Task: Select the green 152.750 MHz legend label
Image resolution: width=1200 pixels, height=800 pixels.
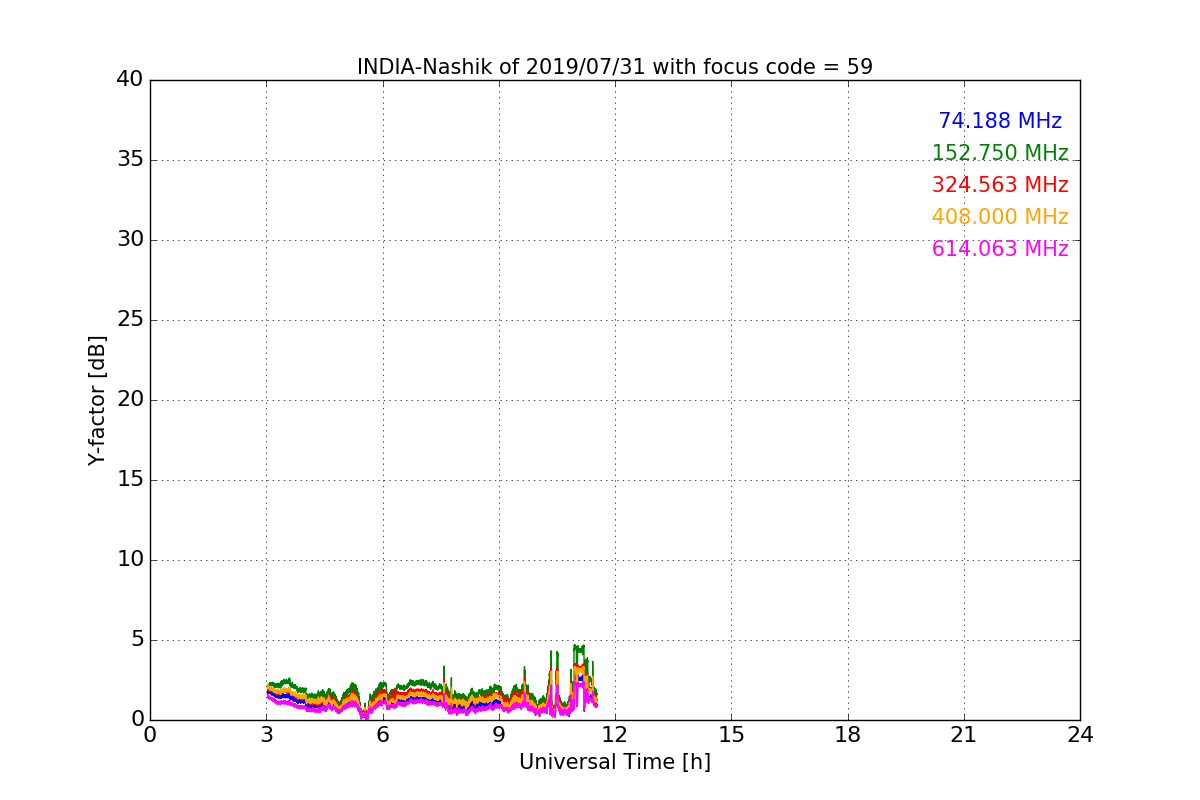Action: coord(1000,153)
